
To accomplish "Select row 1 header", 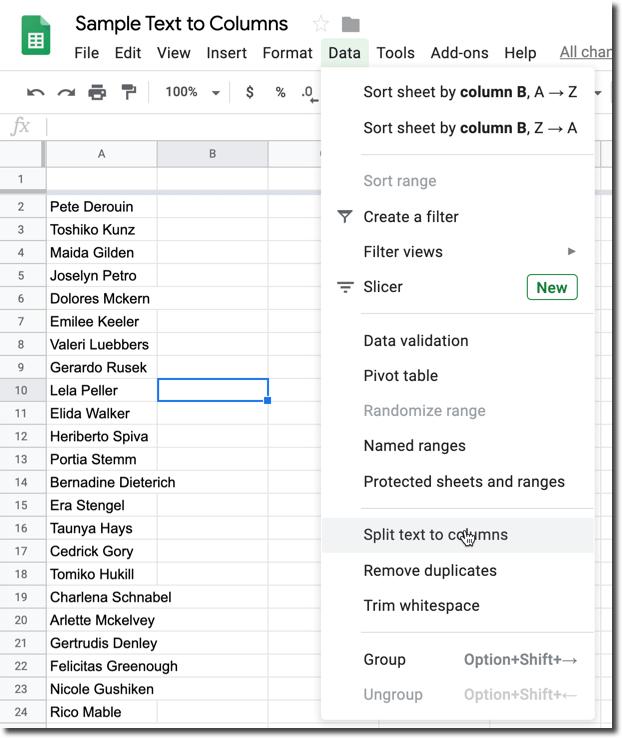I will [22, 179].
